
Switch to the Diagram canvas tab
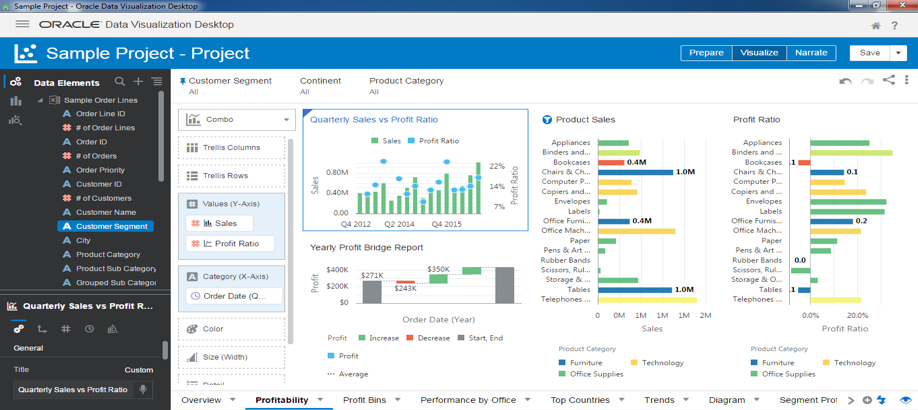click(x=727, y=400)
